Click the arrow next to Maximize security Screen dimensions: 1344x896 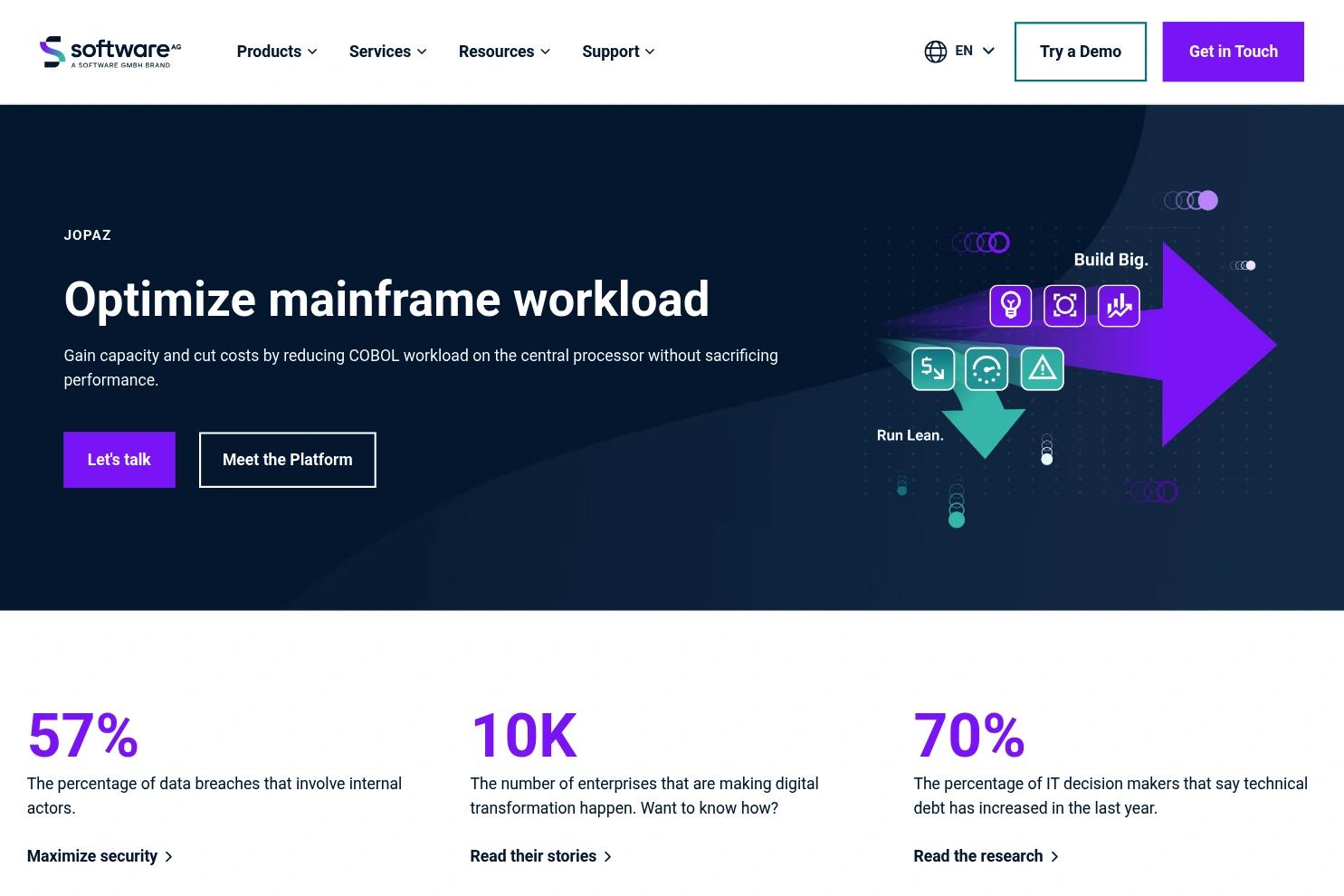coord(168,856)
